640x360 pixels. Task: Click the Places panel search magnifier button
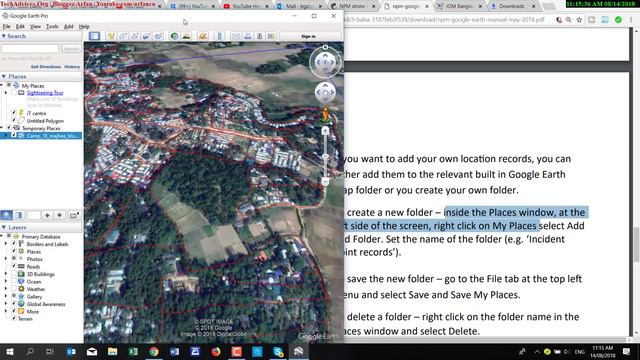point(7,215)
